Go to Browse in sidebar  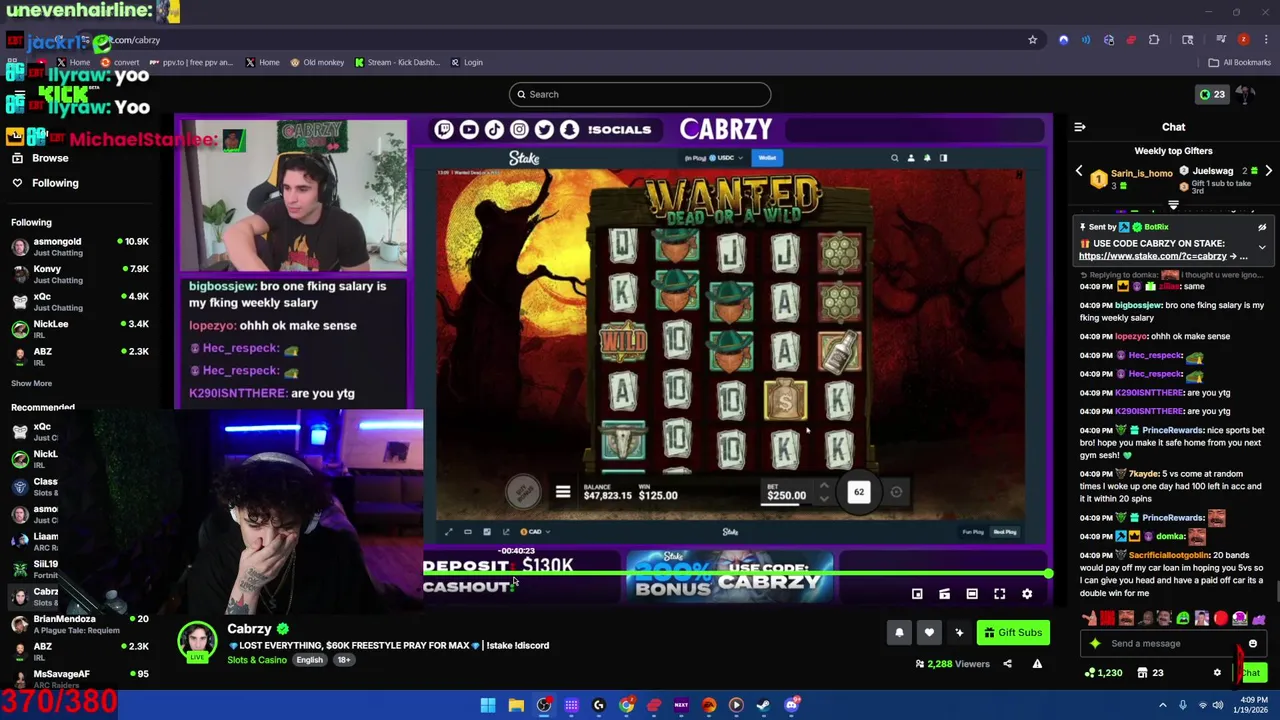(50, 158)
